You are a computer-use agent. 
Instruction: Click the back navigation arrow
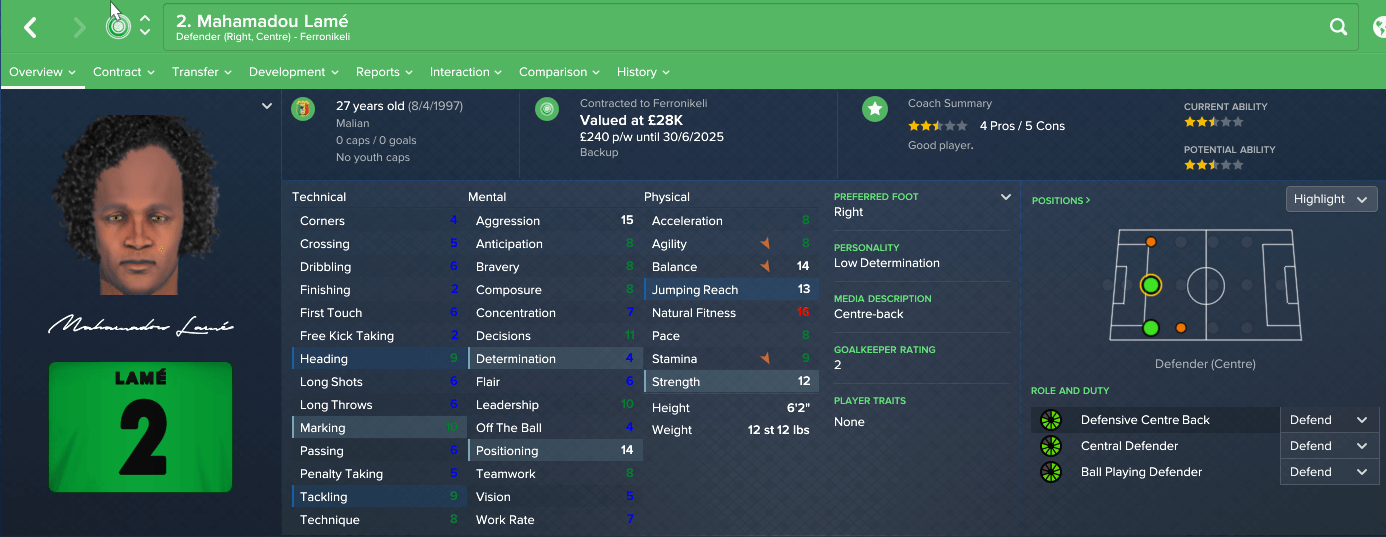[31, 28]
